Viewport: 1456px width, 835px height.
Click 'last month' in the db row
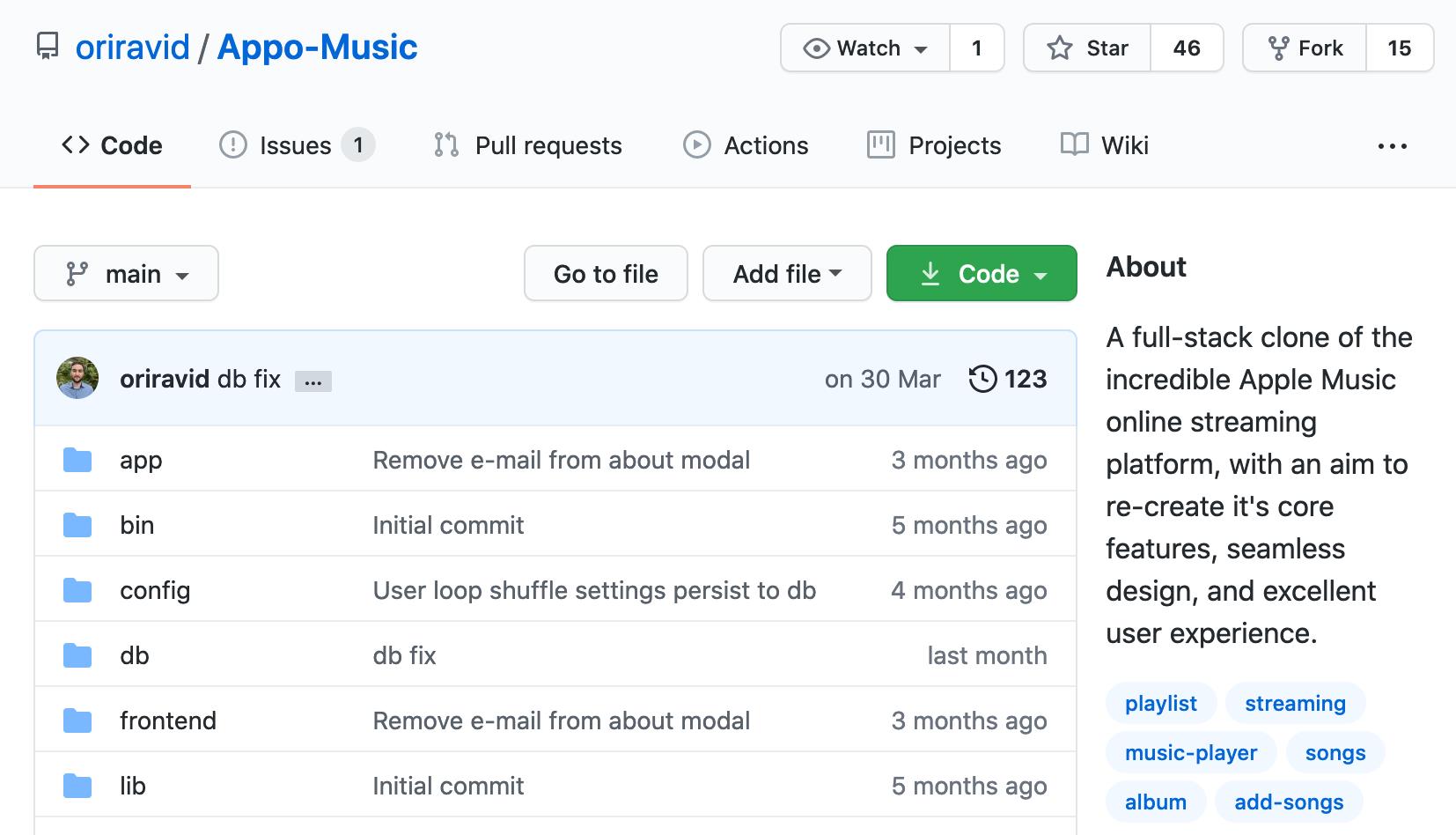point(988,655)
